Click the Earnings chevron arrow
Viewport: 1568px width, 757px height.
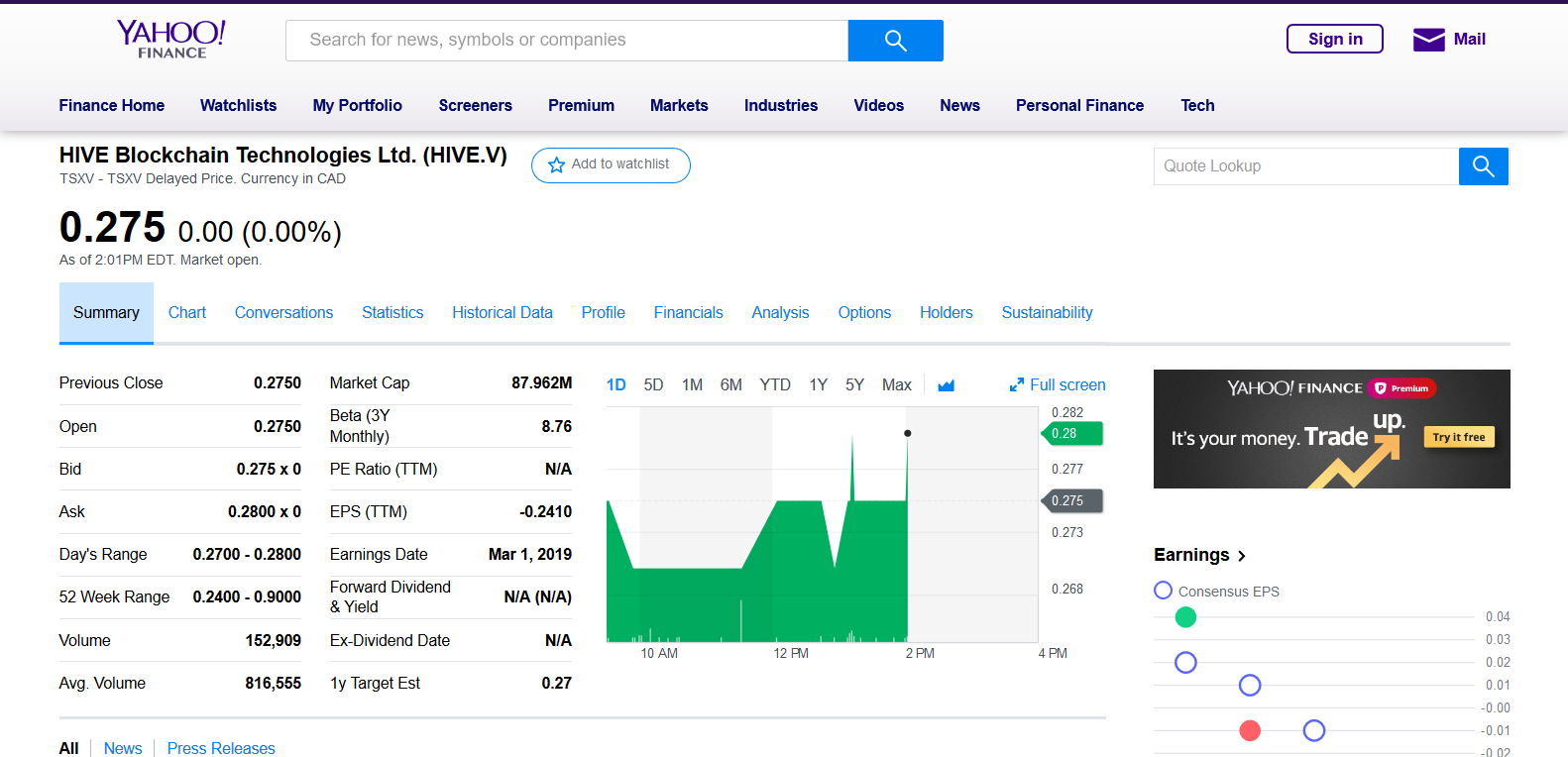1242,556
